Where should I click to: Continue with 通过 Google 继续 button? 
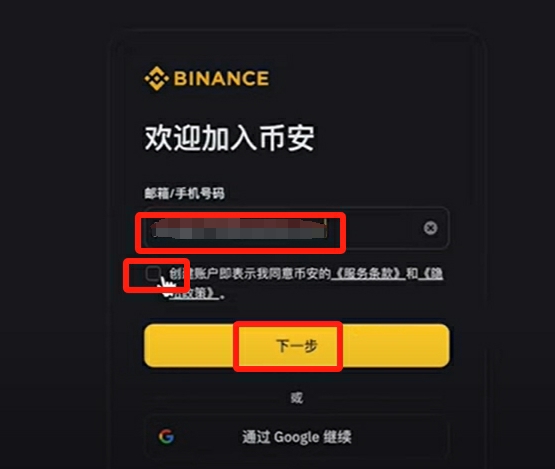[297, 437]
